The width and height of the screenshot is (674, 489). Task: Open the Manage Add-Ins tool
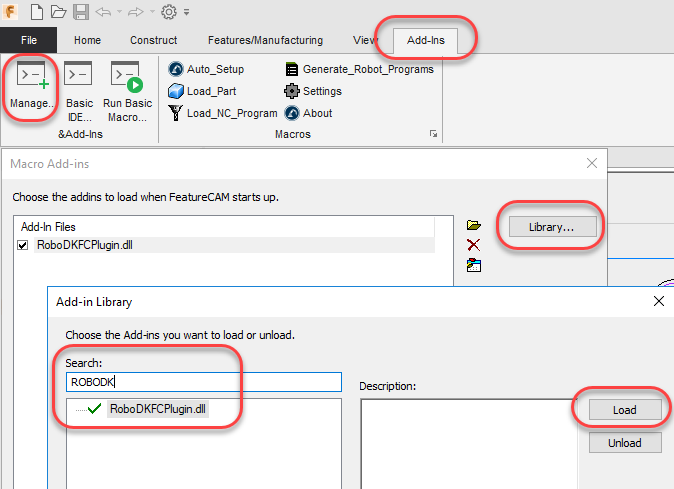point(31,87)
